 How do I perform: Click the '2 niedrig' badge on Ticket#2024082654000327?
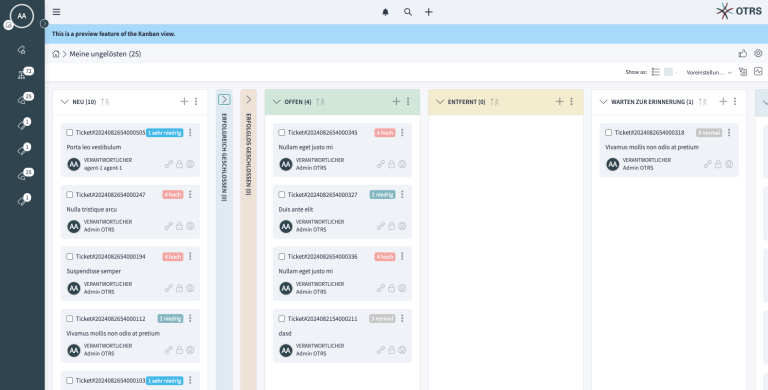pyautogui.click(x=383, y=195)
